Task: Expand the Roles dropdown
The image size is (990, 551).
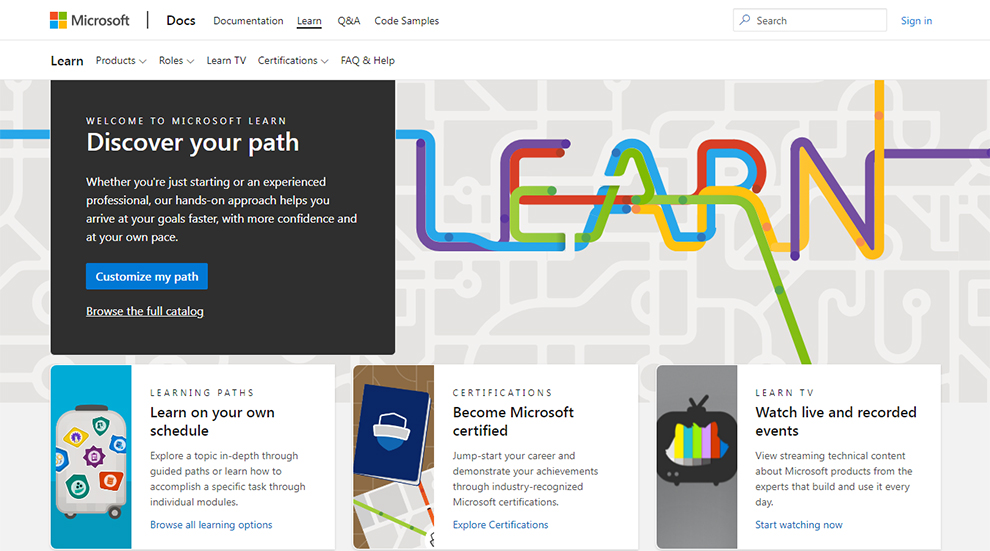Action: (x=176, y=61)
